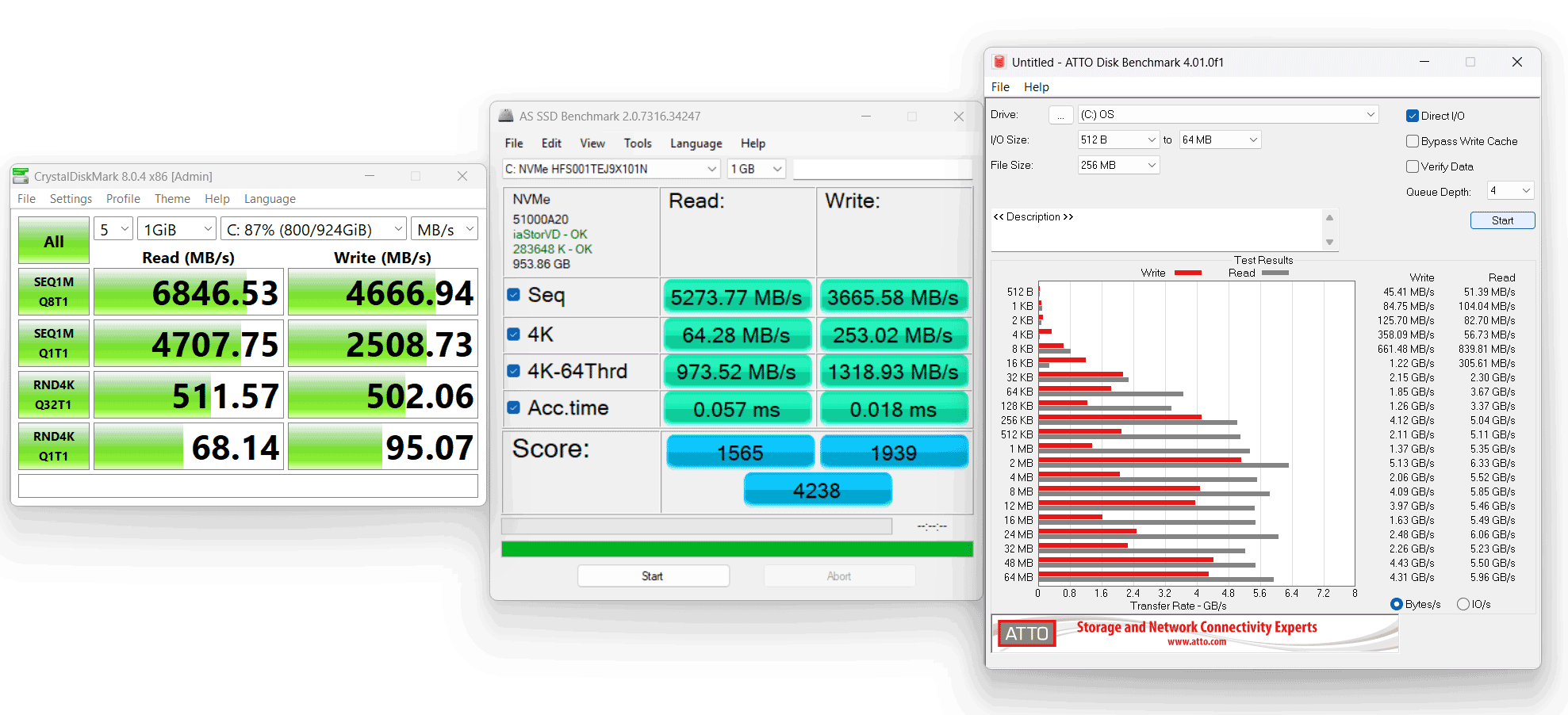Image resolution: width=1568 pixels, height=715 pixels.
Task: Open the 1GiB test size dropdown
Action: coord(176,229)
